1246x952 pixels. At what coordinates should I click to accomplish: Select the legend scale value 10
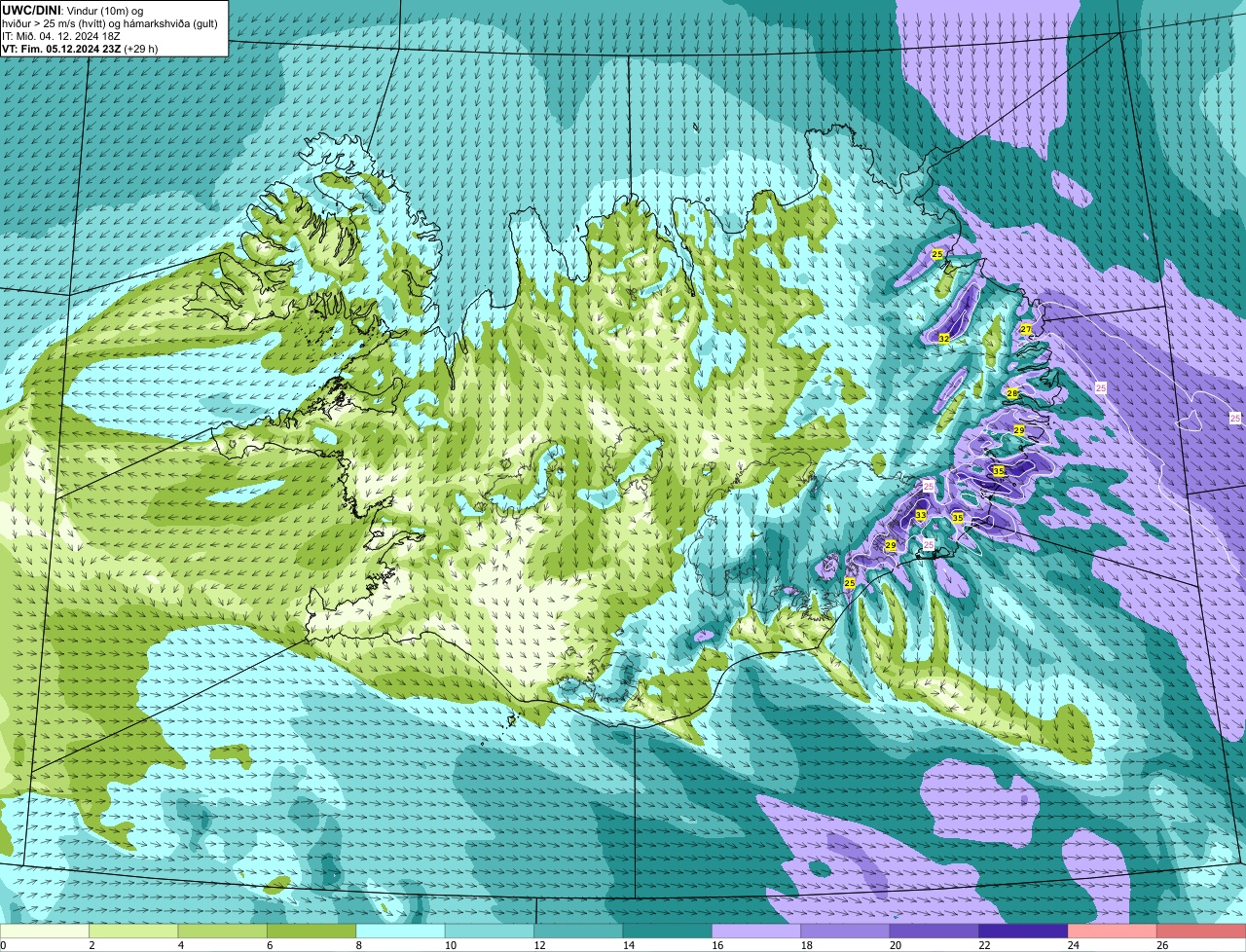tap(449, 945)
